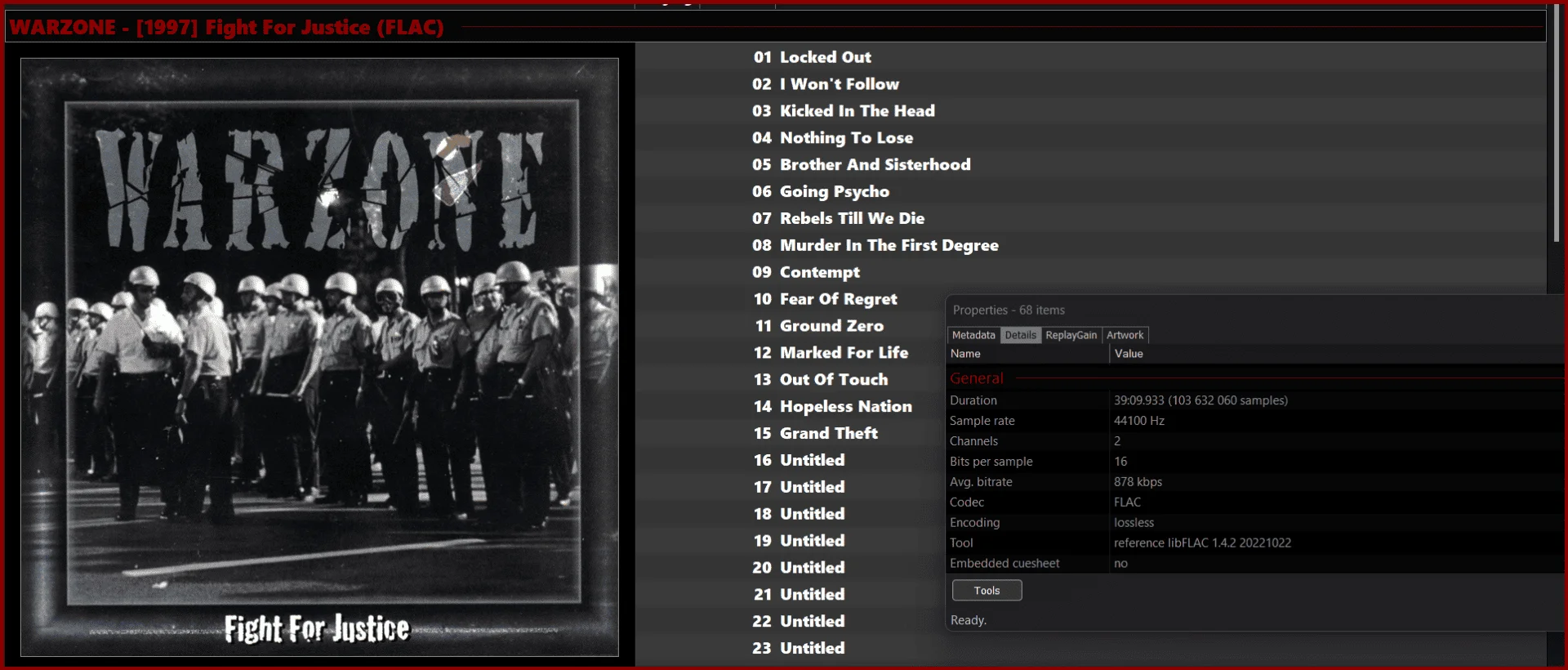Select the Avg. bitrate row
Image resolution: width=1568 pixels, height=670 pixels.
[1254, 482]
